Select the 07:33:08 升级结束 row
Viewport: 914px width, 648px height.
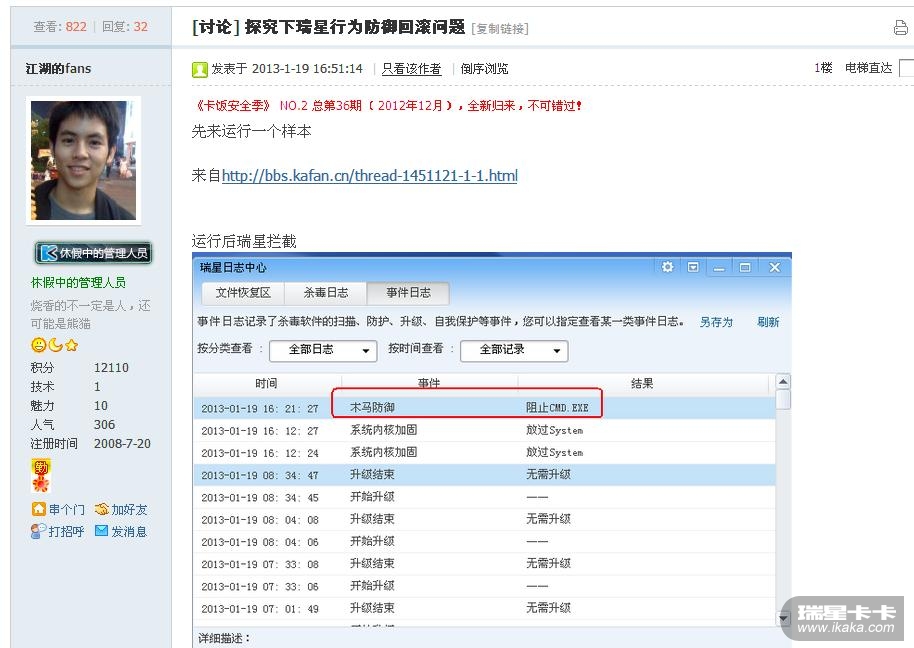point(484,564)
